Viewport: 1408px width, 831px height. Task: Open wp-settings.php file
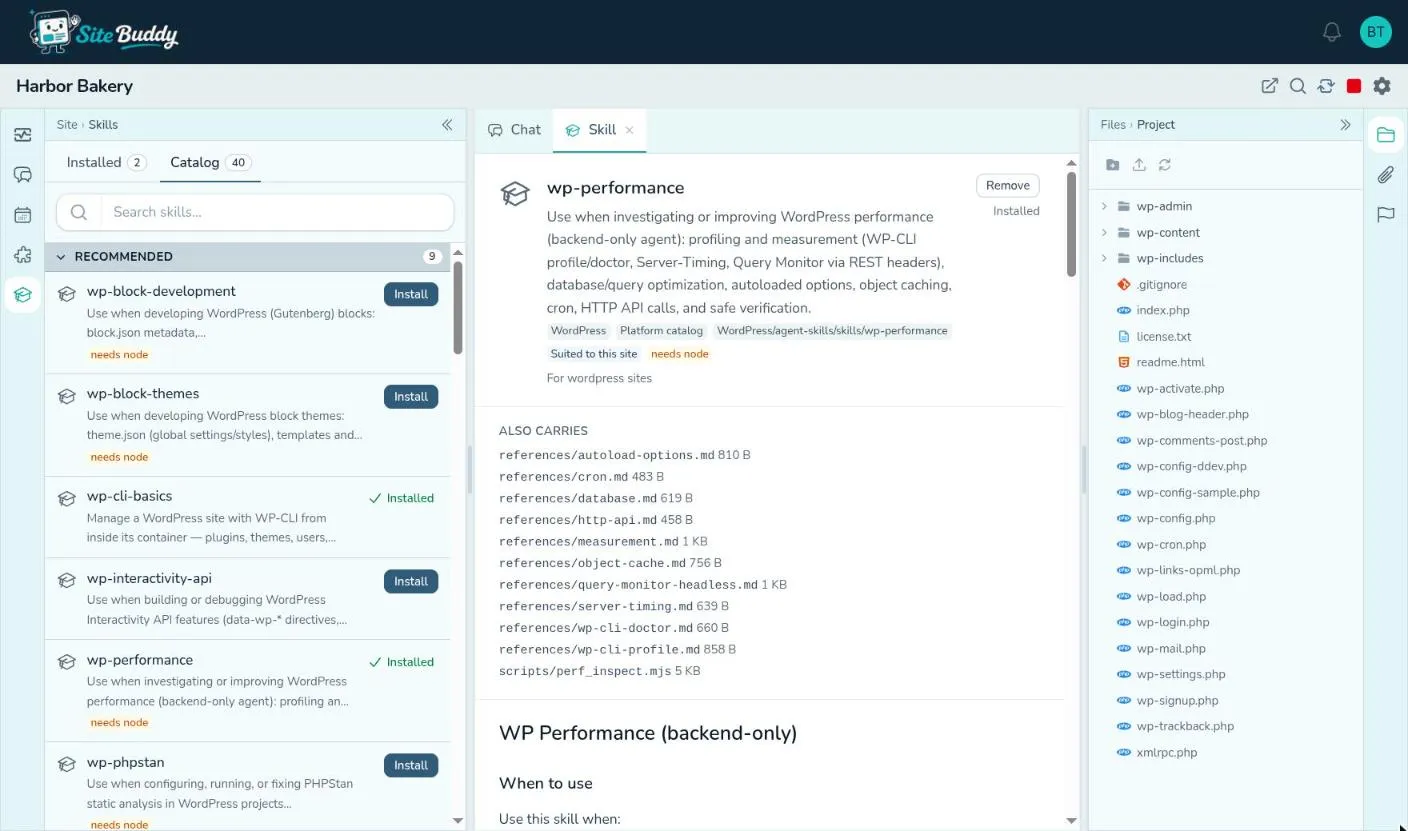click(x=1180, y=674)
